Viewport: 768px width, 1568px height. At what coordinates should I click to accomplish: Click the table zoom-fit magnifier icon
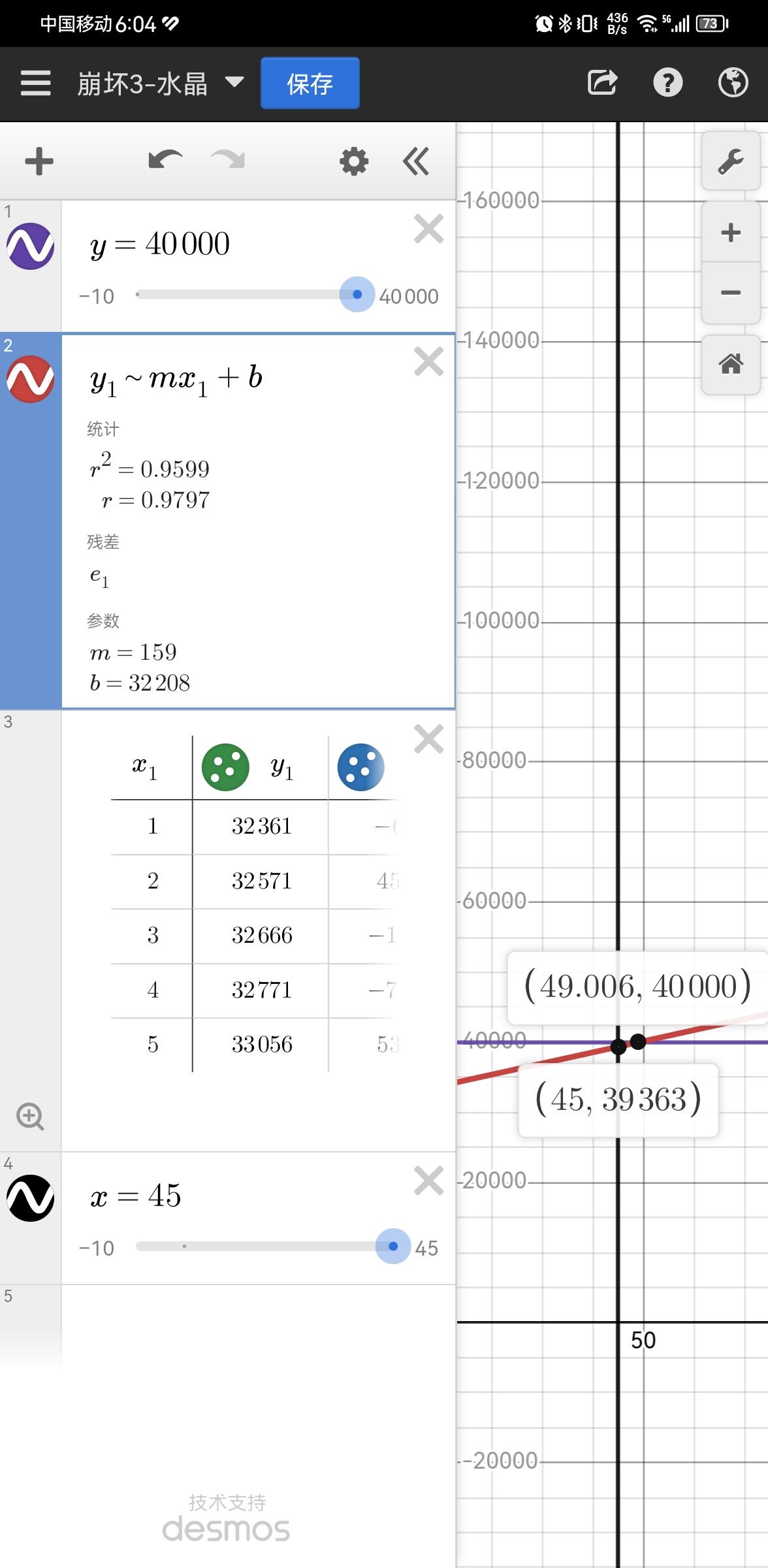coord(30,1117)
